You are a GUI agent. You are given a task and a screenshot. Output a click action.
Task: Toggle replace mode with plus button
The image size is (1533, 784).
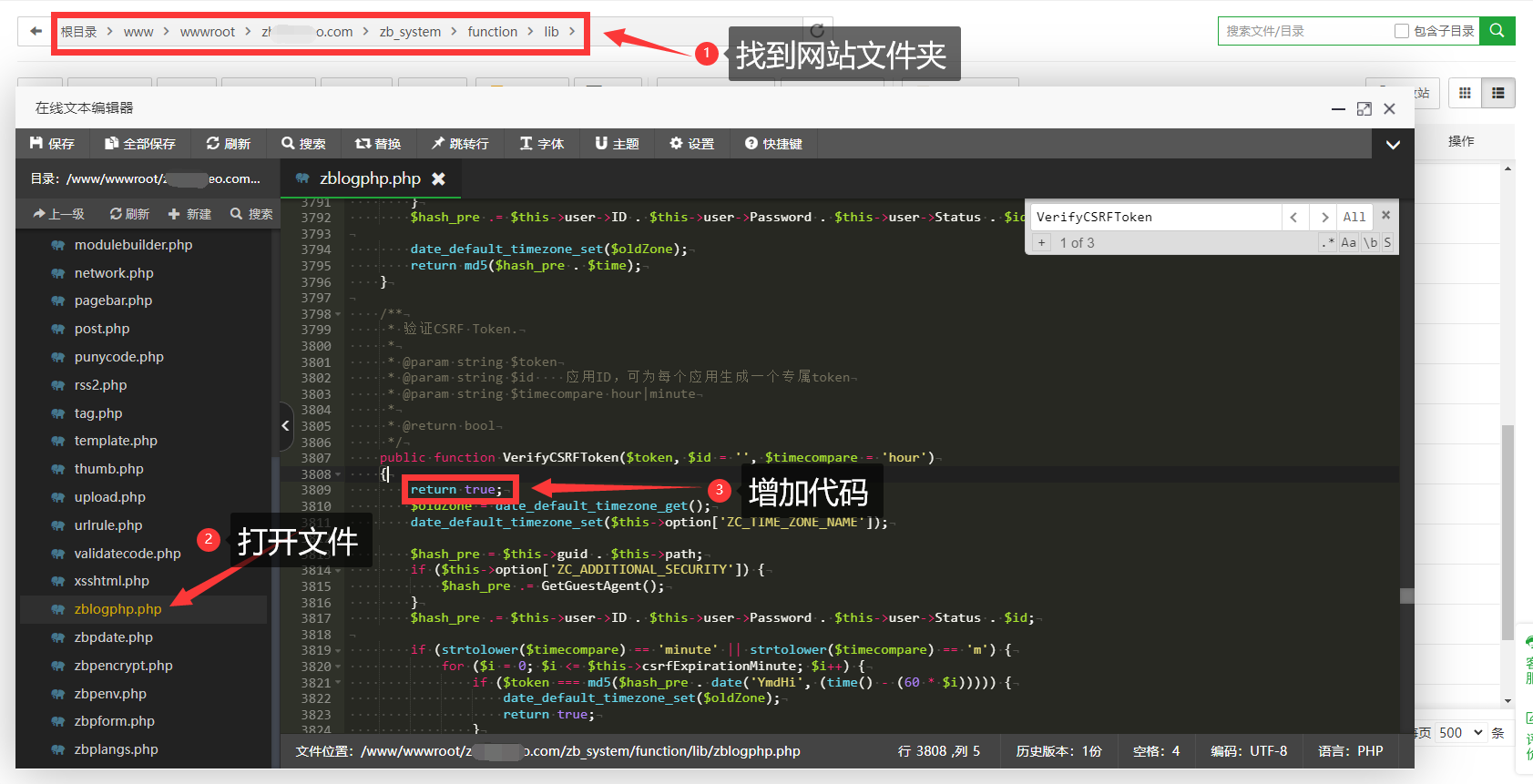click(x=1041, y=242)
